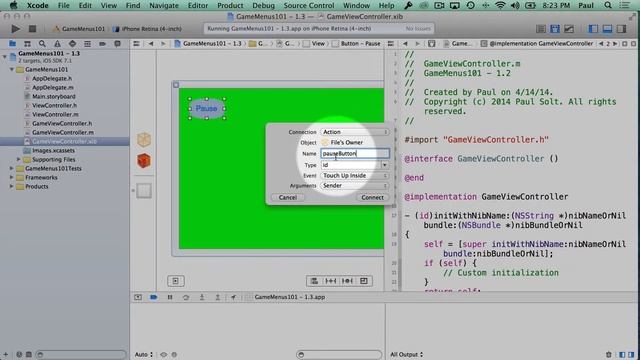
Task: Select AppDelegate.h in navigator
Action: [x=52, y=78]
